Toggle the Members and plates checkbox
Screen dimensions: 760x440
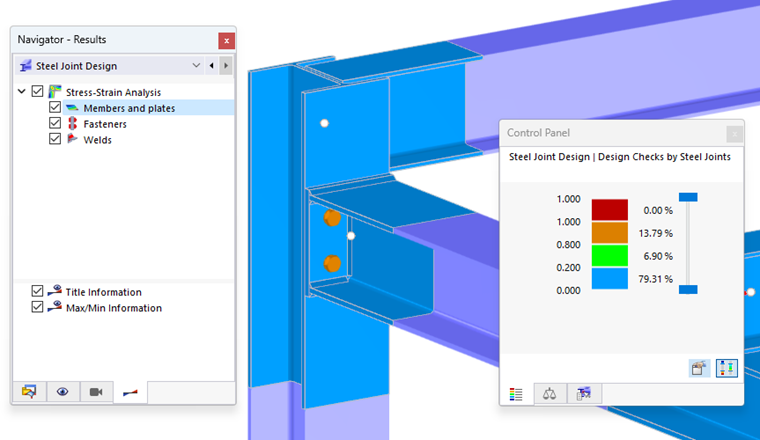click(x=55, y=107)
